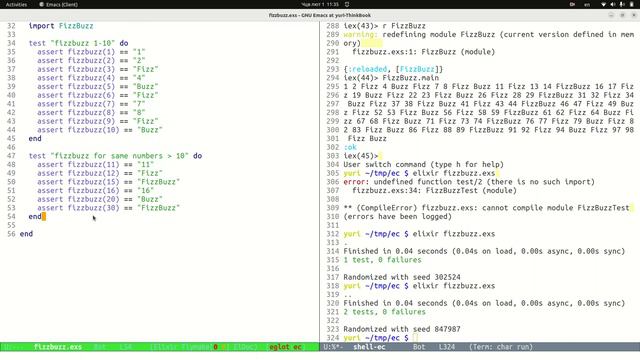Click the screen recording indicator icon
The width and height of the screenshot is (640, 360).
[572, 4]
